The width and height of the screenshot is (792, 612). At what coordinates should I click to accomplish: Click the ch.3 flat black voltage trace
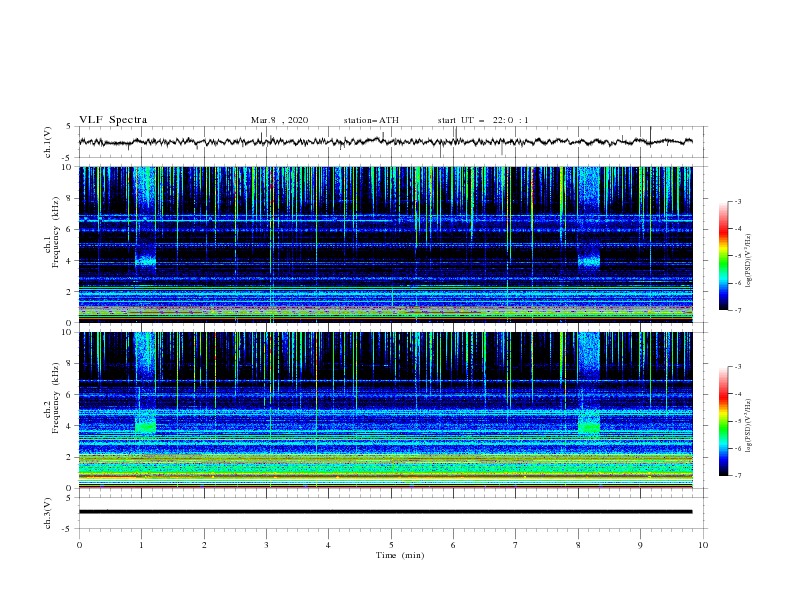click(x=385, y=512)
